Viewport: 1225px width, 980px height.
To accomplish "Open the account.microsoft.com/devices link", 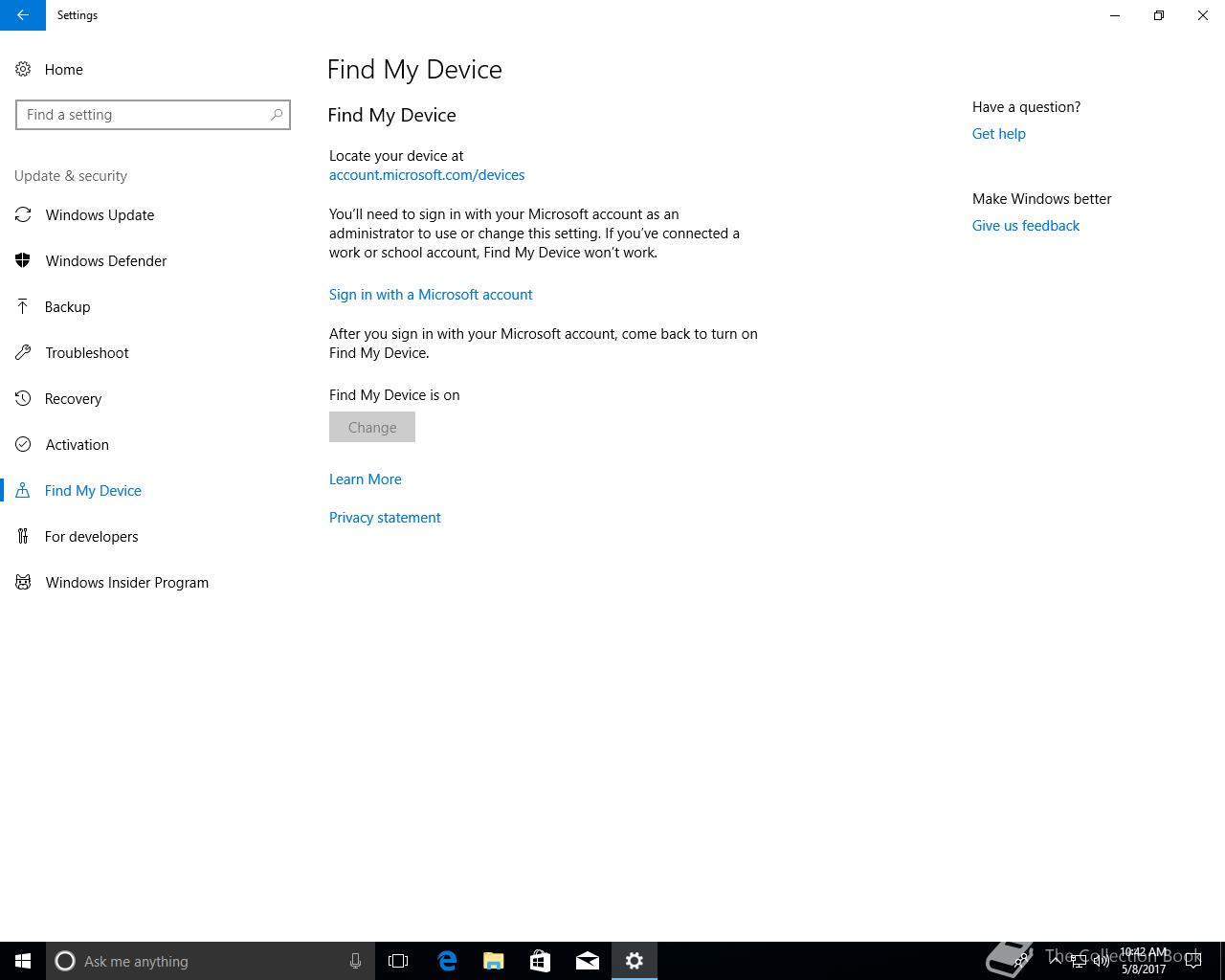I will tap(427, 175).
